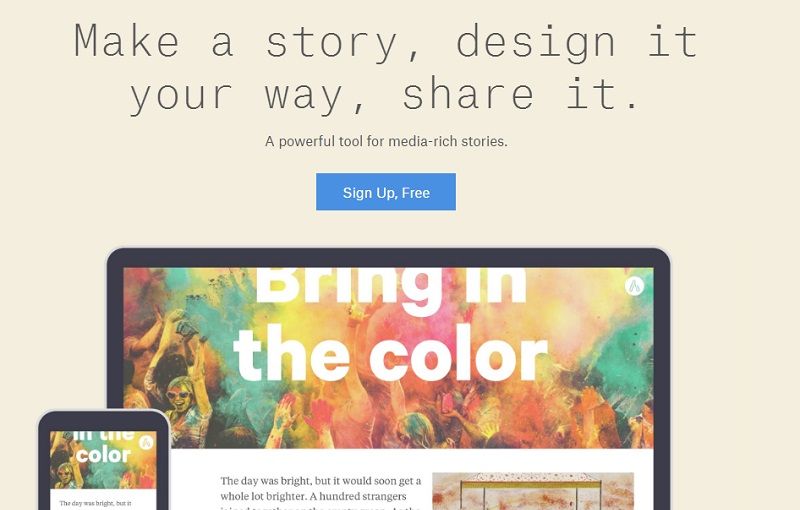Click the hero photo inside the phone mockup
Viewport: 800px width, 510px height.
(x=103, y=460)
